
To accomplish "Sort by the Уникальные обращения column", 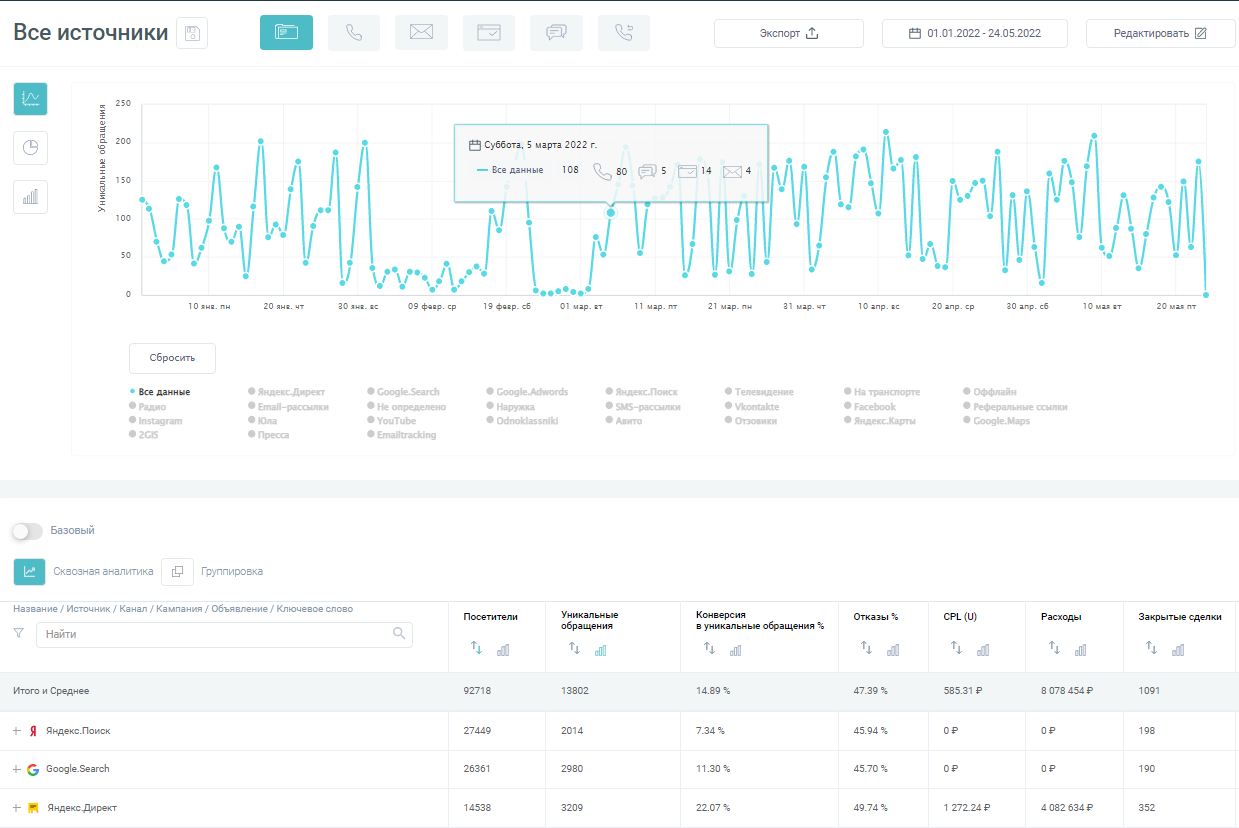I will [574, 648].
